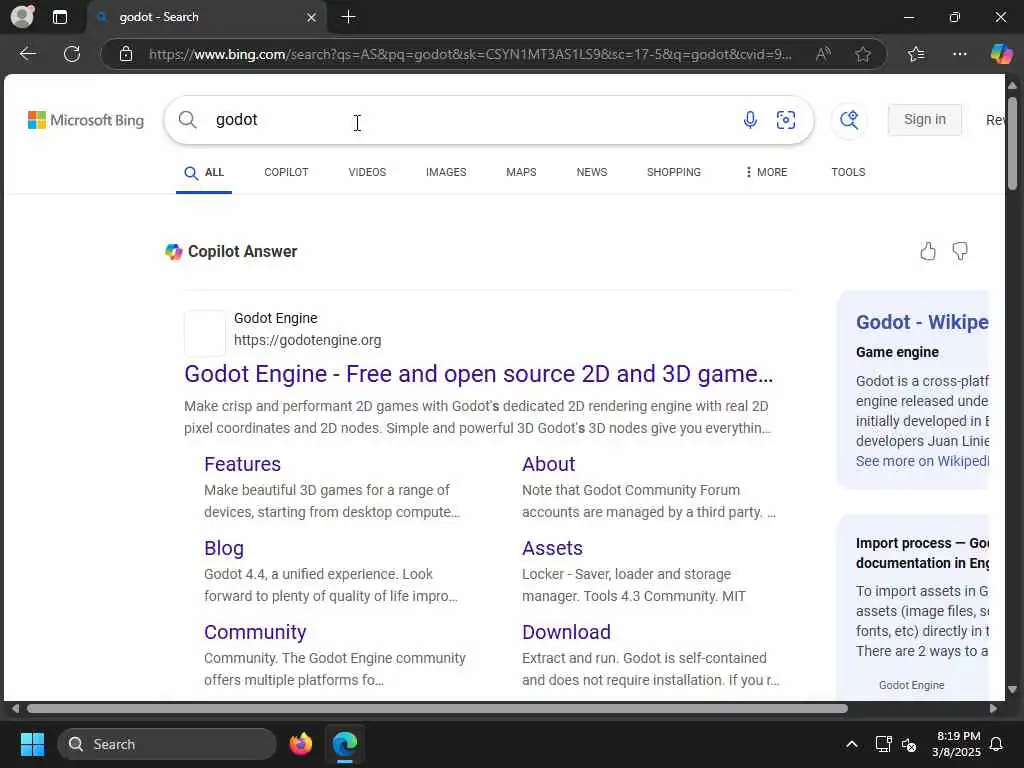Give thumbs up to Copilot Answer
Viewport: 1024px width, 768px height.
click(927, 251)
